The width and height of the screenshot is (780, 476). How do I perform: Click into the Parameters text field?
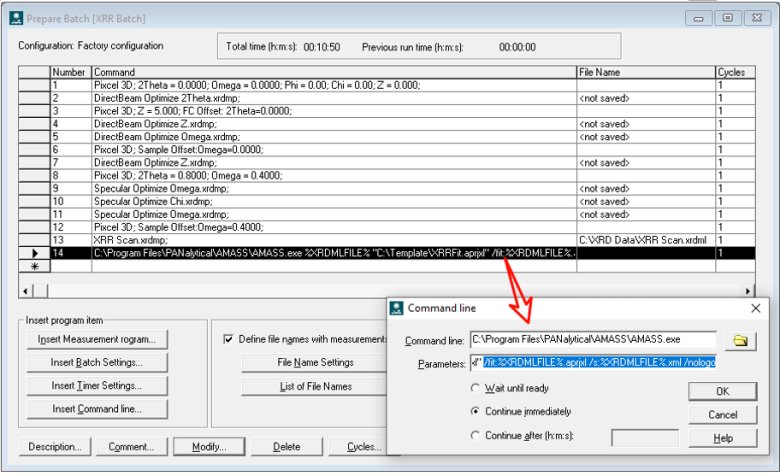click(x=594, y=364)
